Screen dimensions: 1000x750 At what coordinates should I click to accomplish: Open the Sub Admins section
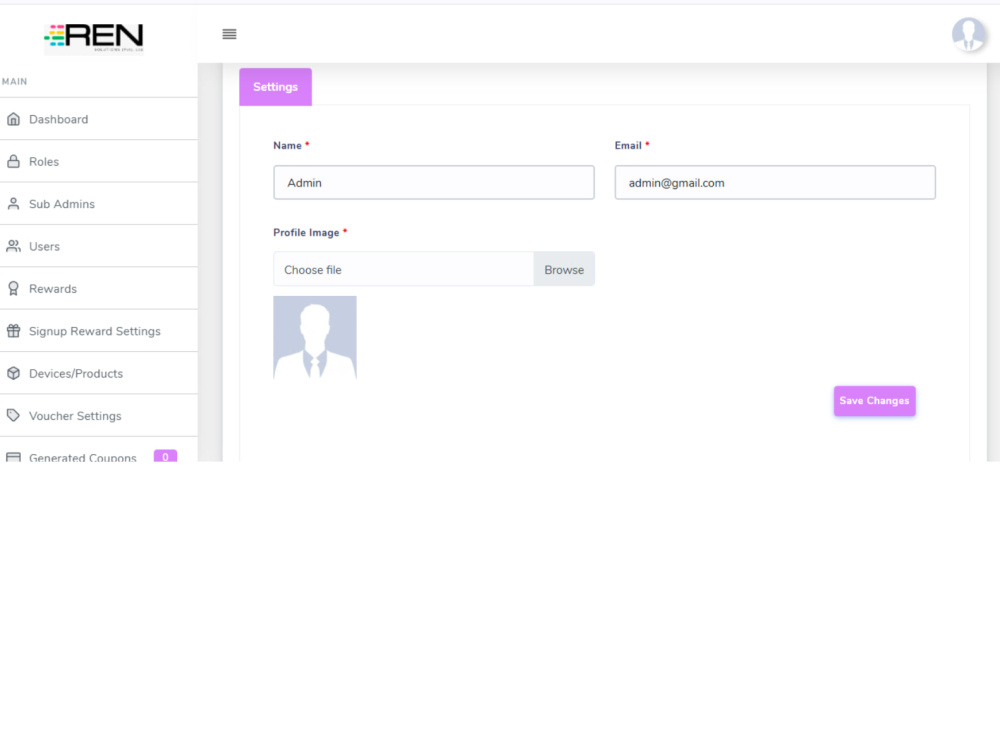click(99, 204)
